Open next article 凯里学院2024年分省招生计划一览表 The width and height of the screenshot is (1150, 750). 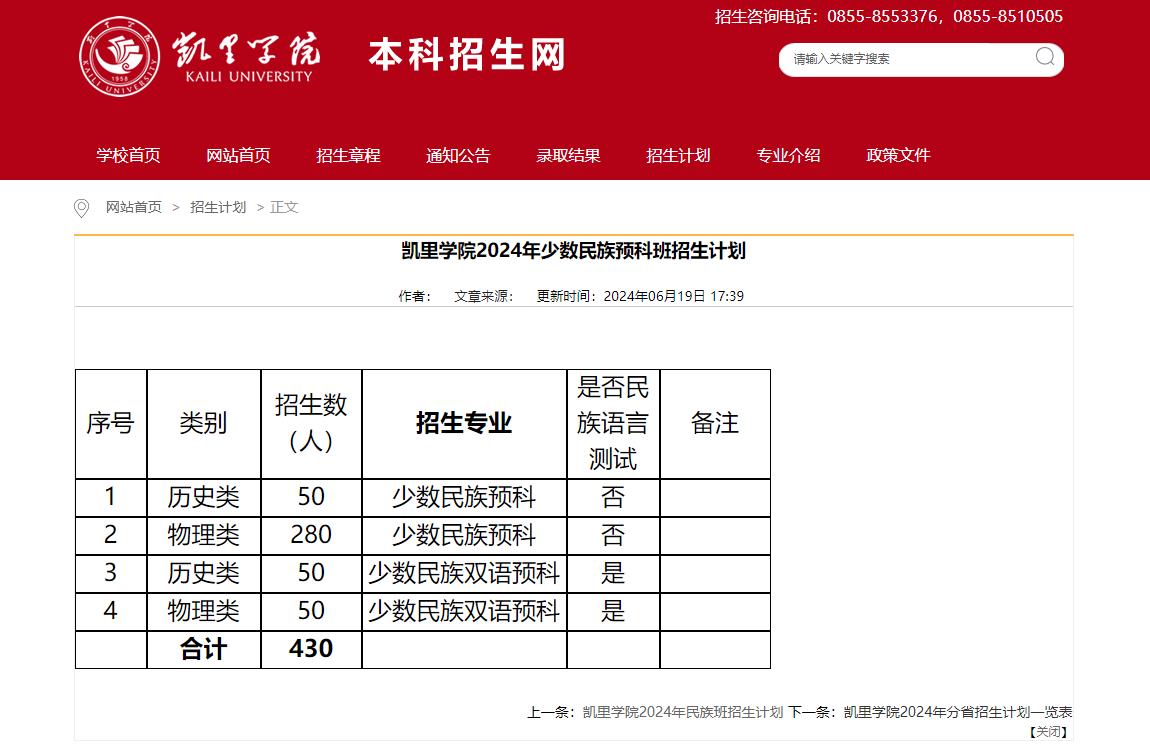click(958, 712)
